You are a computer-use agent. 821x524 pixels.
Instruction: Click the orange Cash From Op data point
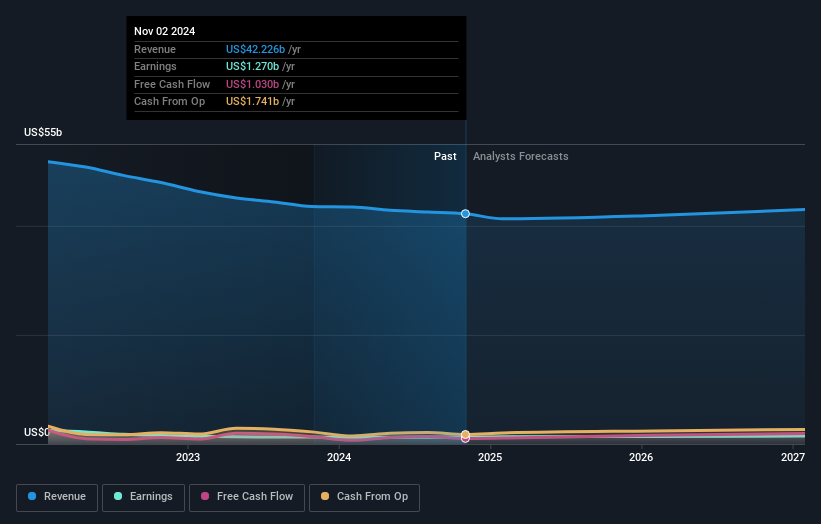tap(465, 434)
